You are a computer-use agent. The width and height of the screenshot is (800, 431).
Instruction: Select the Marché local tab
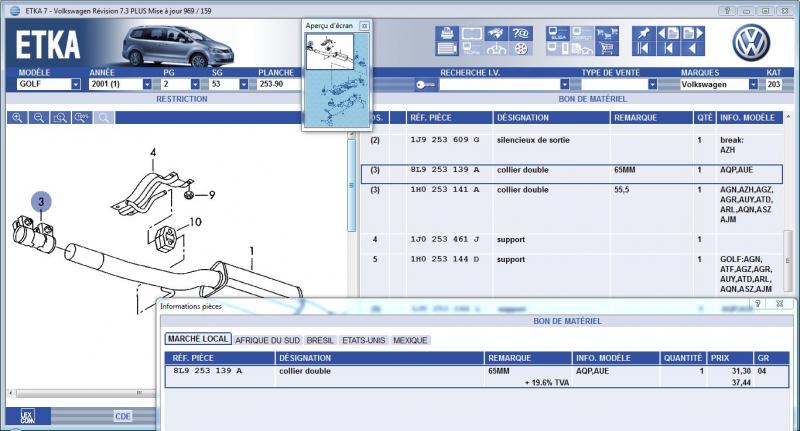[x=198, y=339]
